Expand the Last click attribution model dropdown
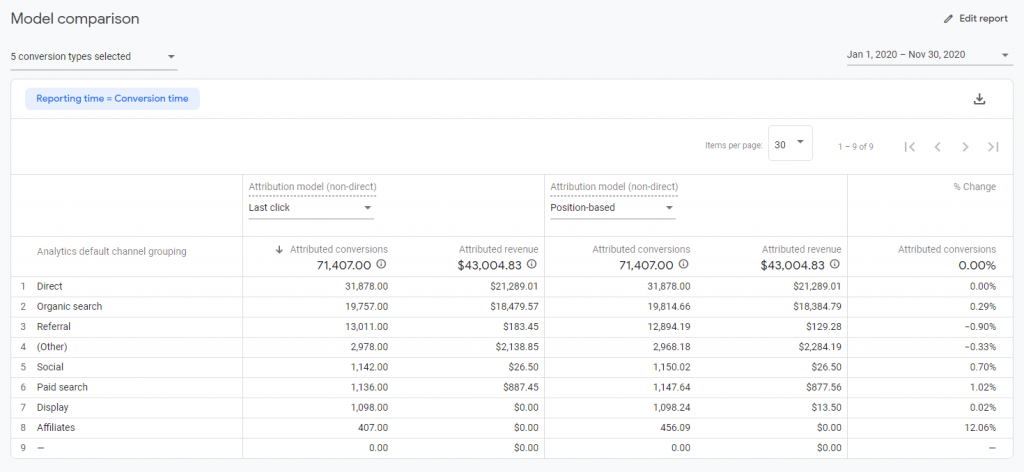 coord(311,208)
